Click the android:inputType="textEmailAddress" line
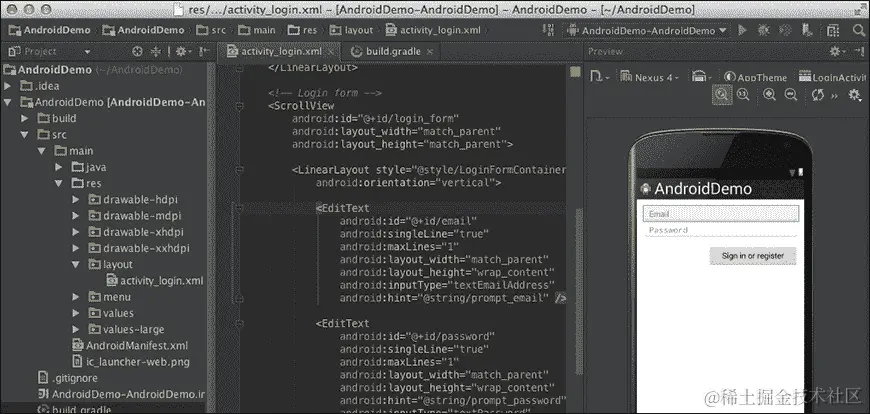This screenshot has height=414, width=870. coord(447,285)
